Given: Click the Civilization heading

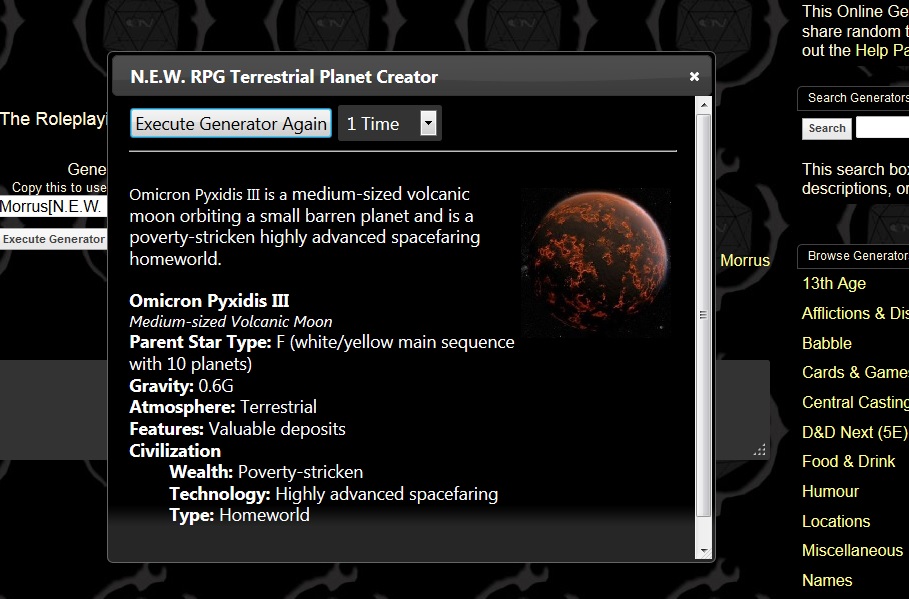Looking at the screenshot, I should (175, 451).
